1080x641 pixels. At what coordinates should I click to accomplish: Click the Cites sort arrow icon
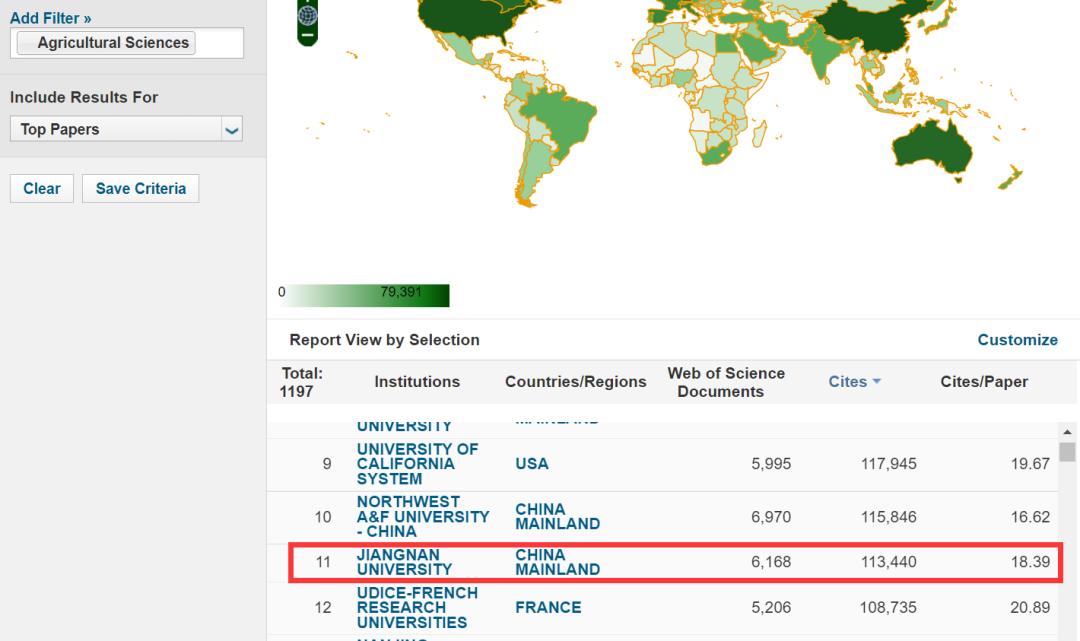[877, 382]
